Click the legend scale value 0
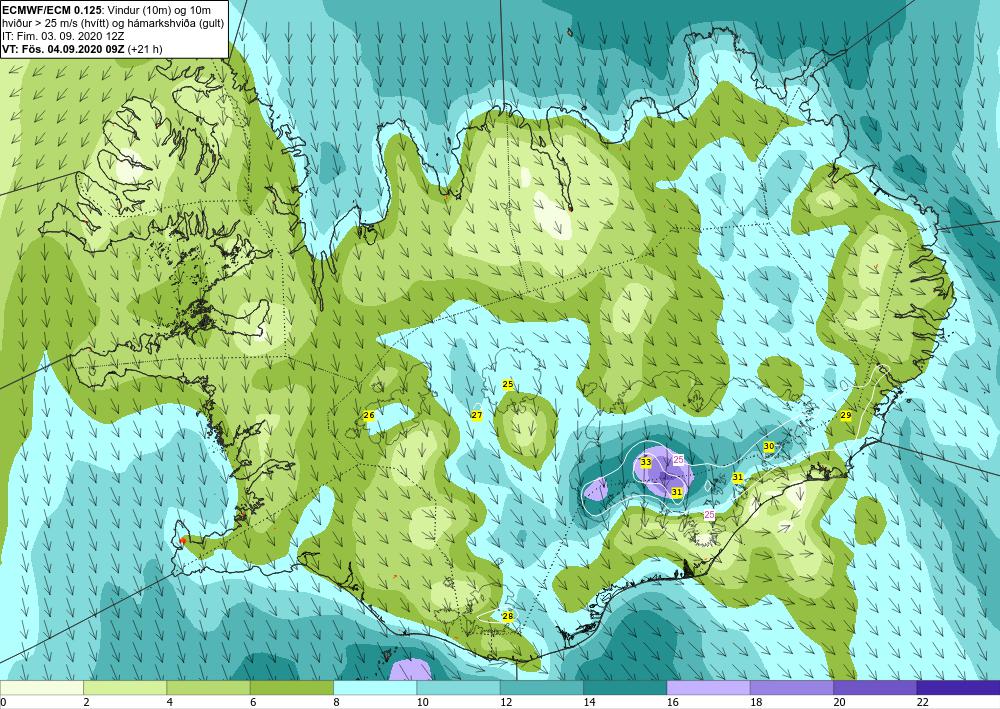 point(3,702)
